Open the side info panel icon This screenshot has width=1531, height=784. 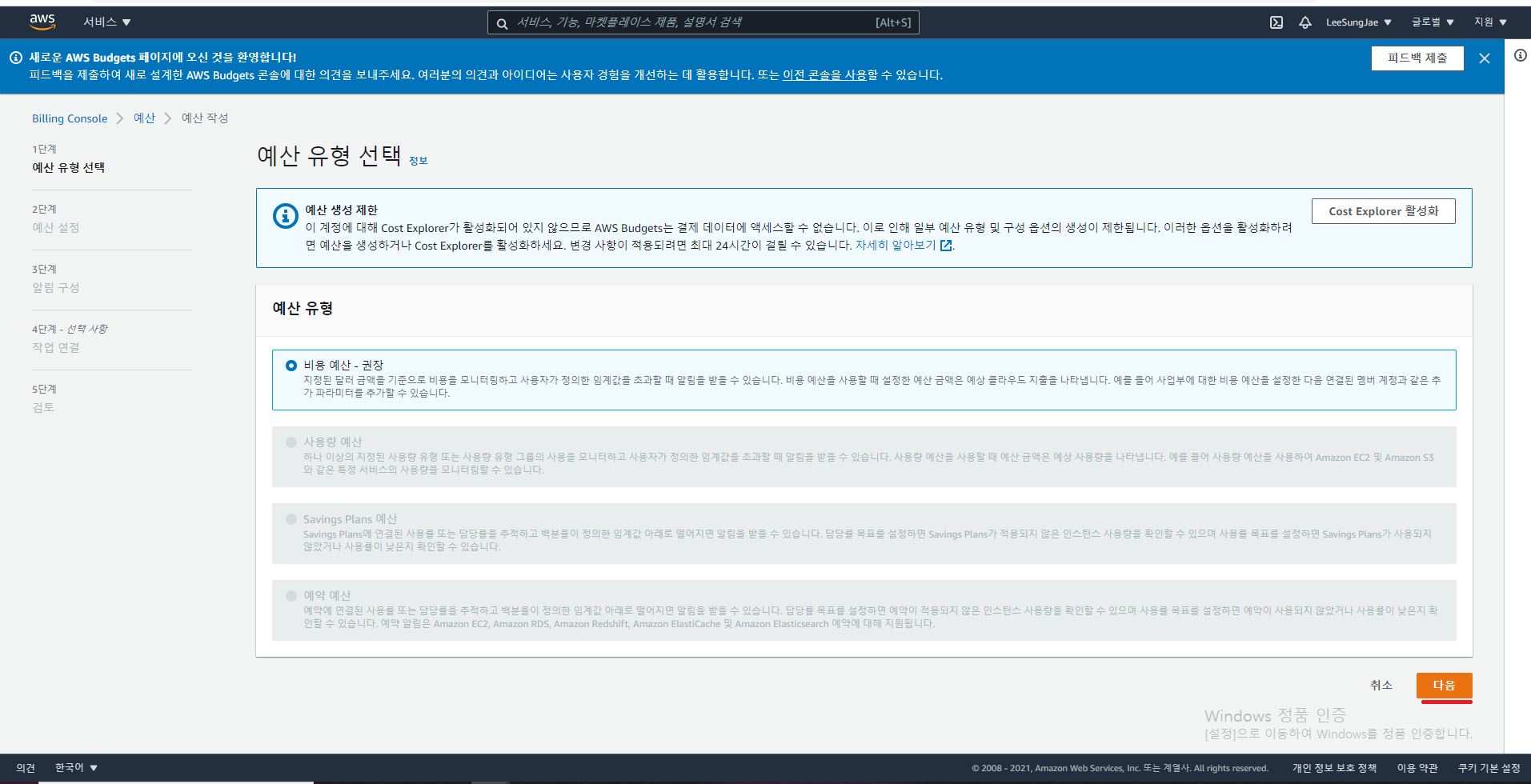point(1520,55)
